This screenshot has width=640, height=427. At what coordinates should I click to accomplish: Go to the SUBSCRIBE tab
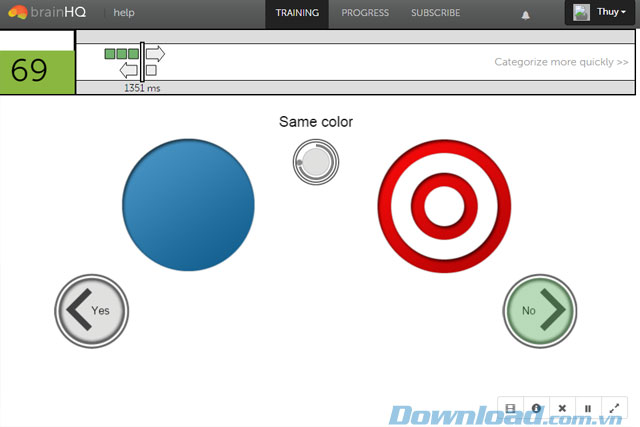coord(436,13)
